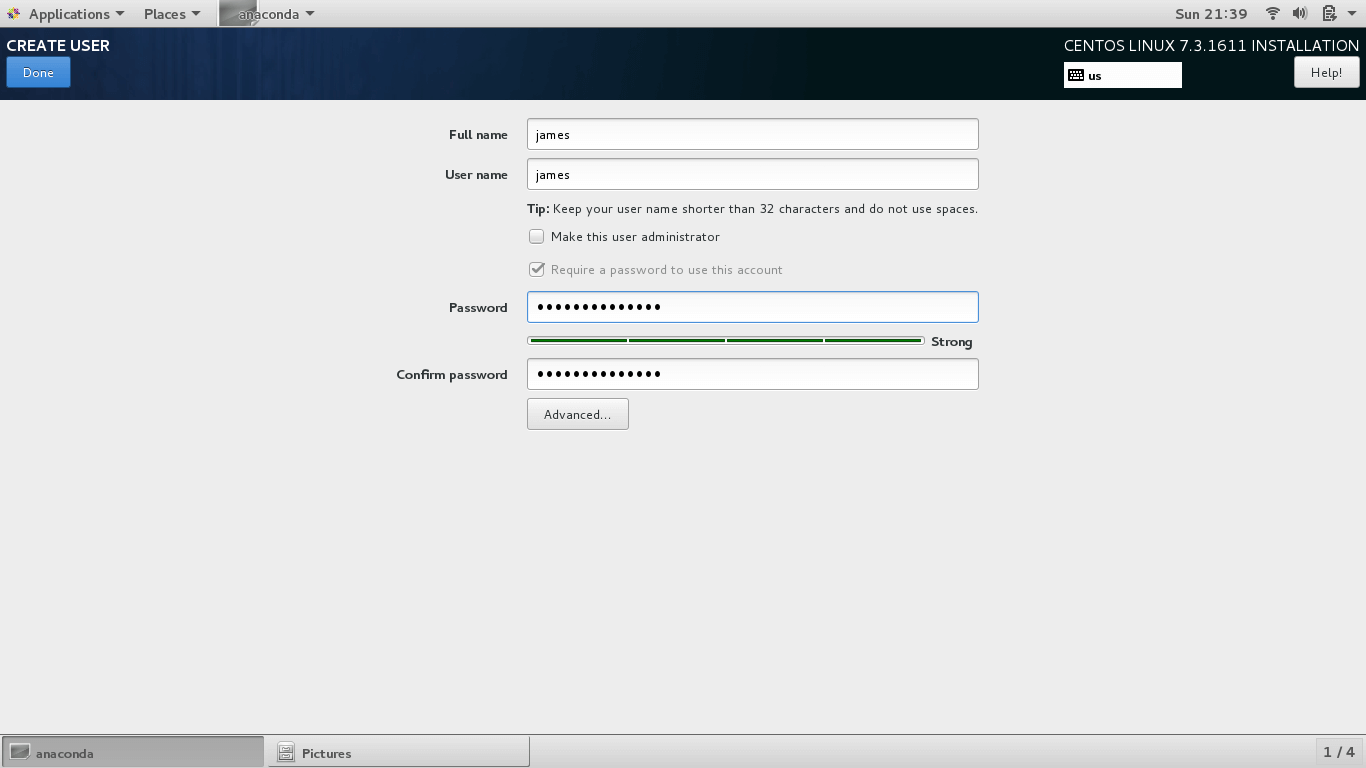The height and width of the screenshot is (768, 1366).
Task: Focus the User name input field
Action: (x=752, y=174)
